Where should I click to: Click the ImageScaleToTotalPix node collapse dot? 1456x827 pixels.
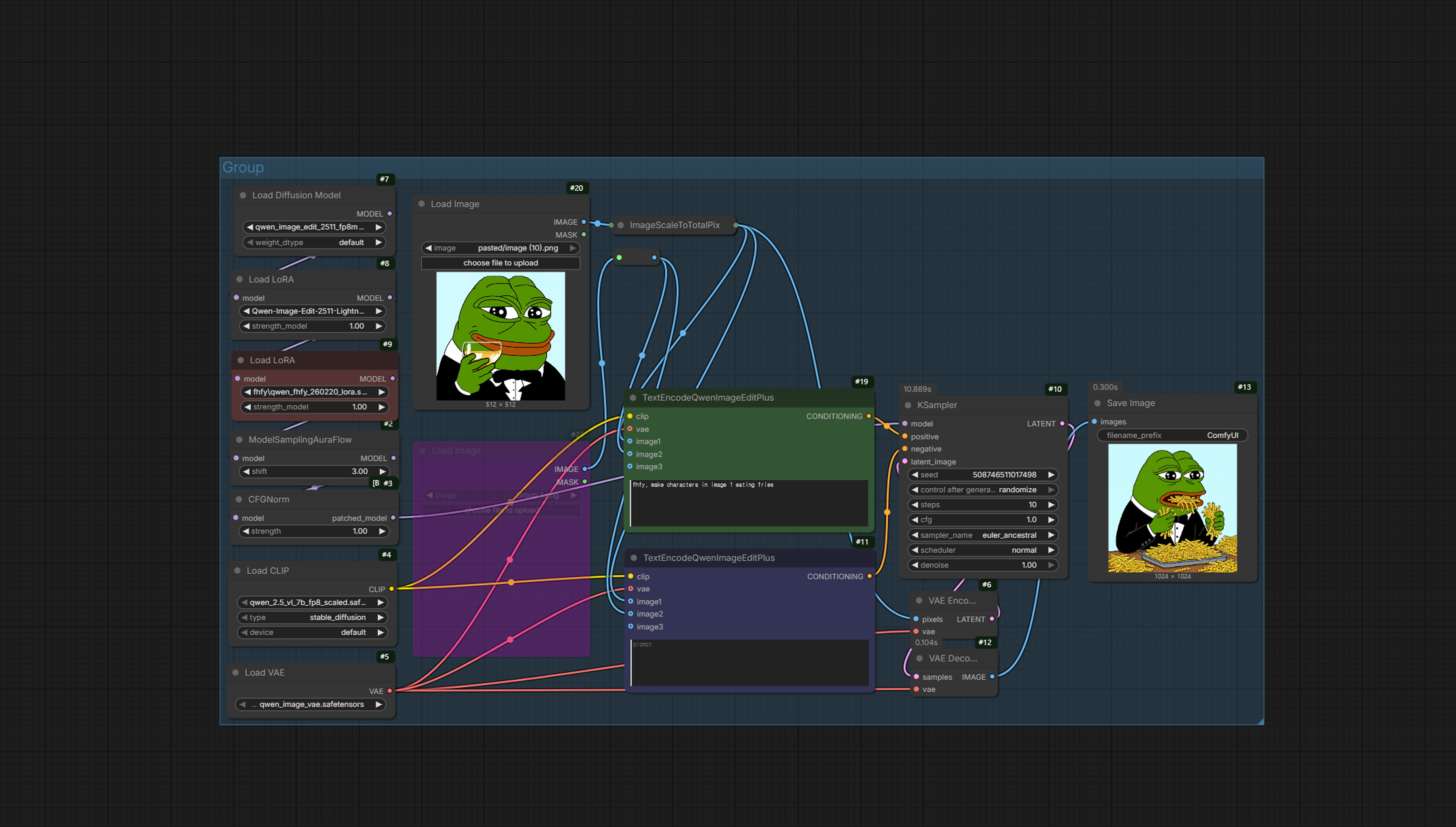point(620,225)
